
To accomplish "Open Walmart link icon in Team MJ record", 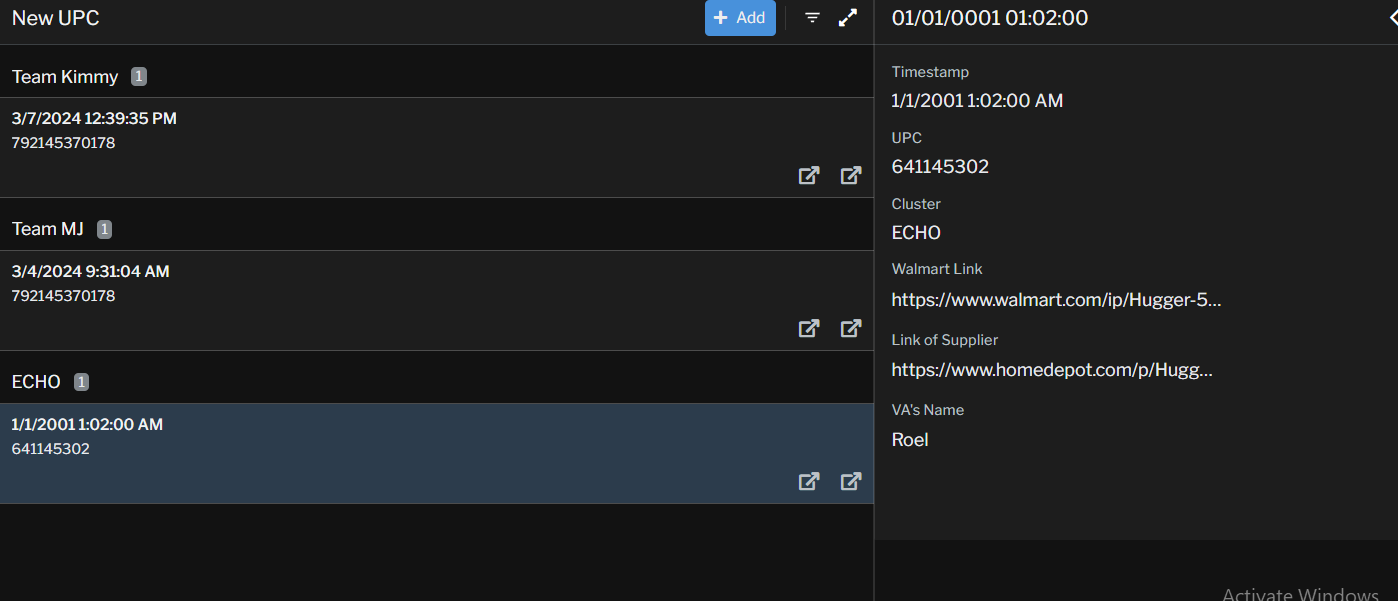I will tap(809, 329).
